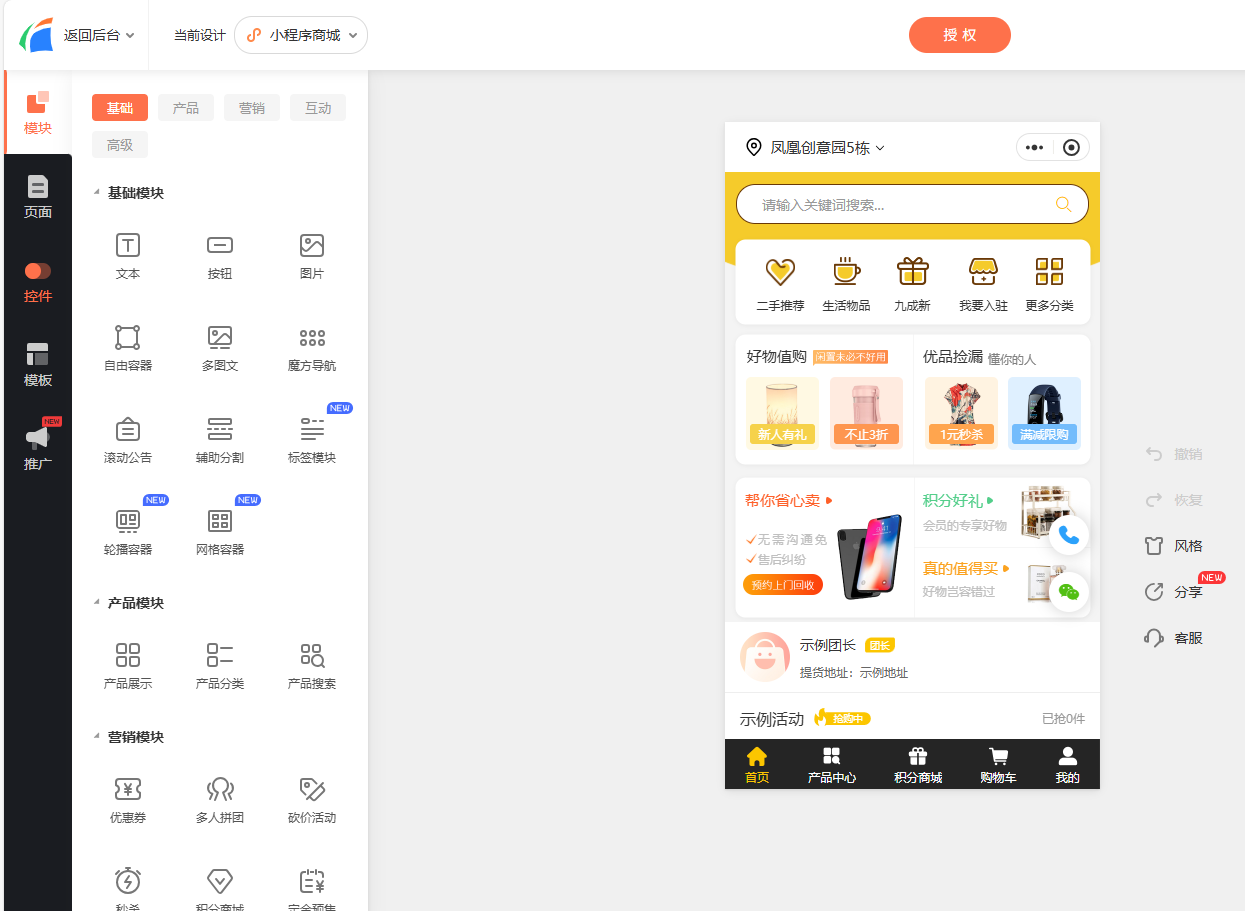
Task: Add the 砍价活动 module
Action: (312, 801)
